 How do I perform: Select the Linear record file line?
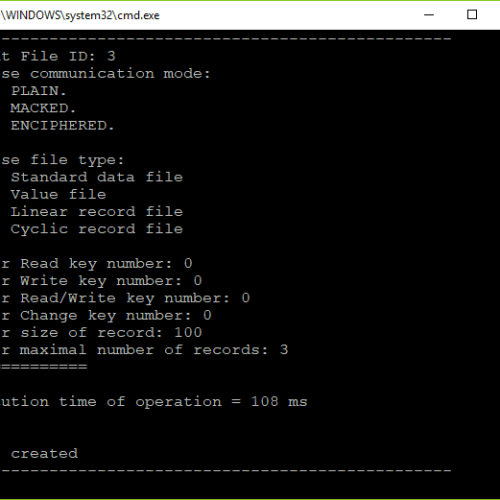tap(97, 212)
